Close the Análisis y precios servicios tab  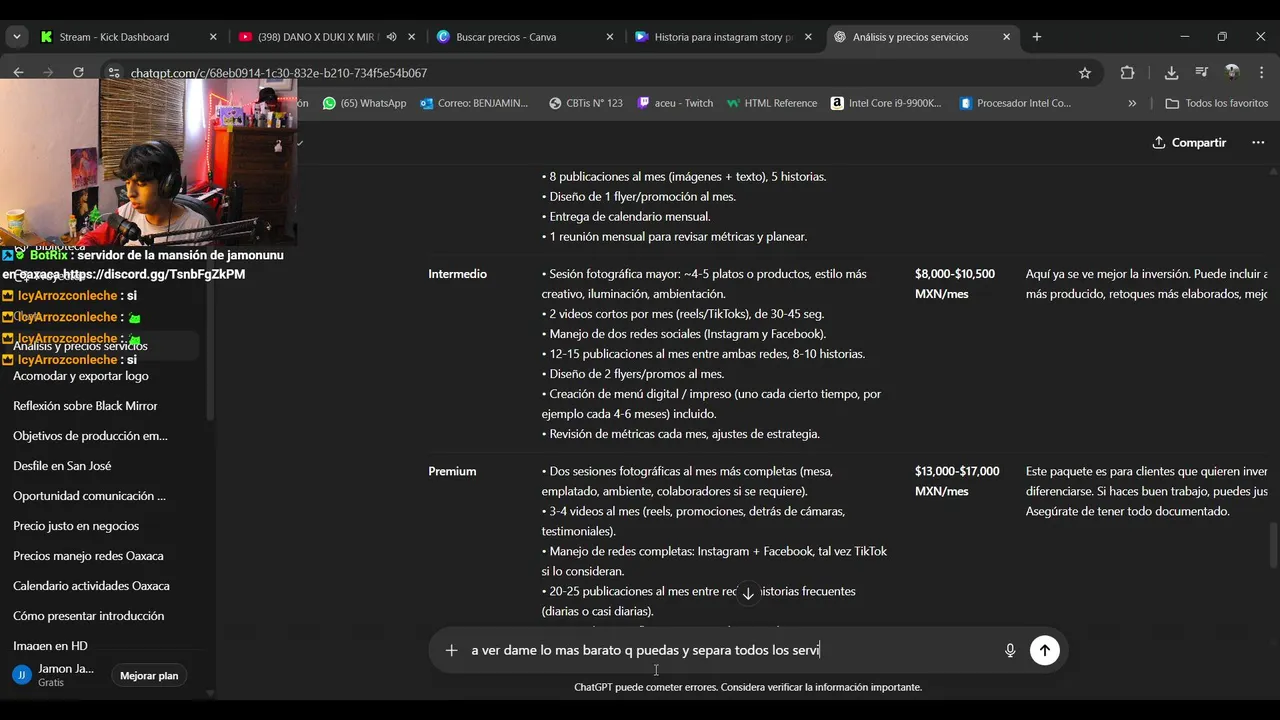pos(1007,37)
